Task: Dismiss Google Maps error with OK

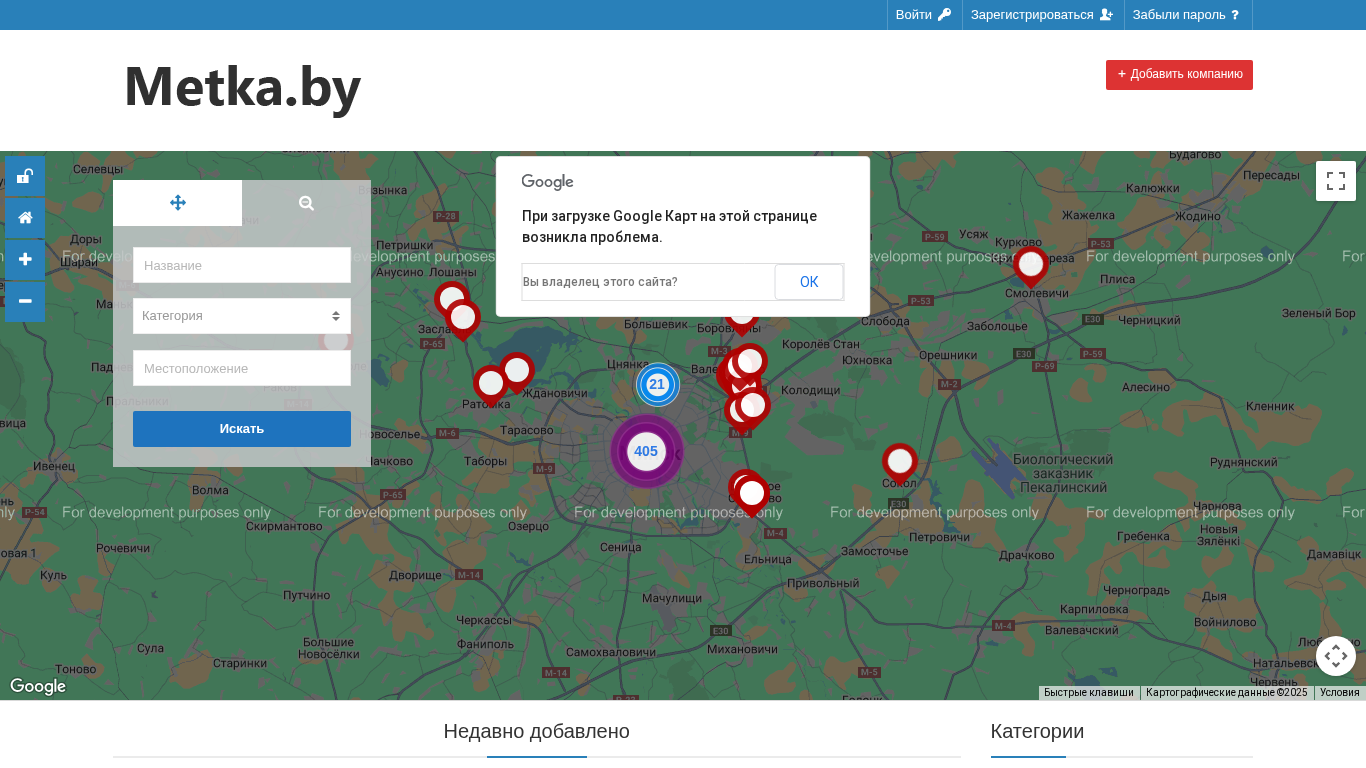Action: point(809,282)
